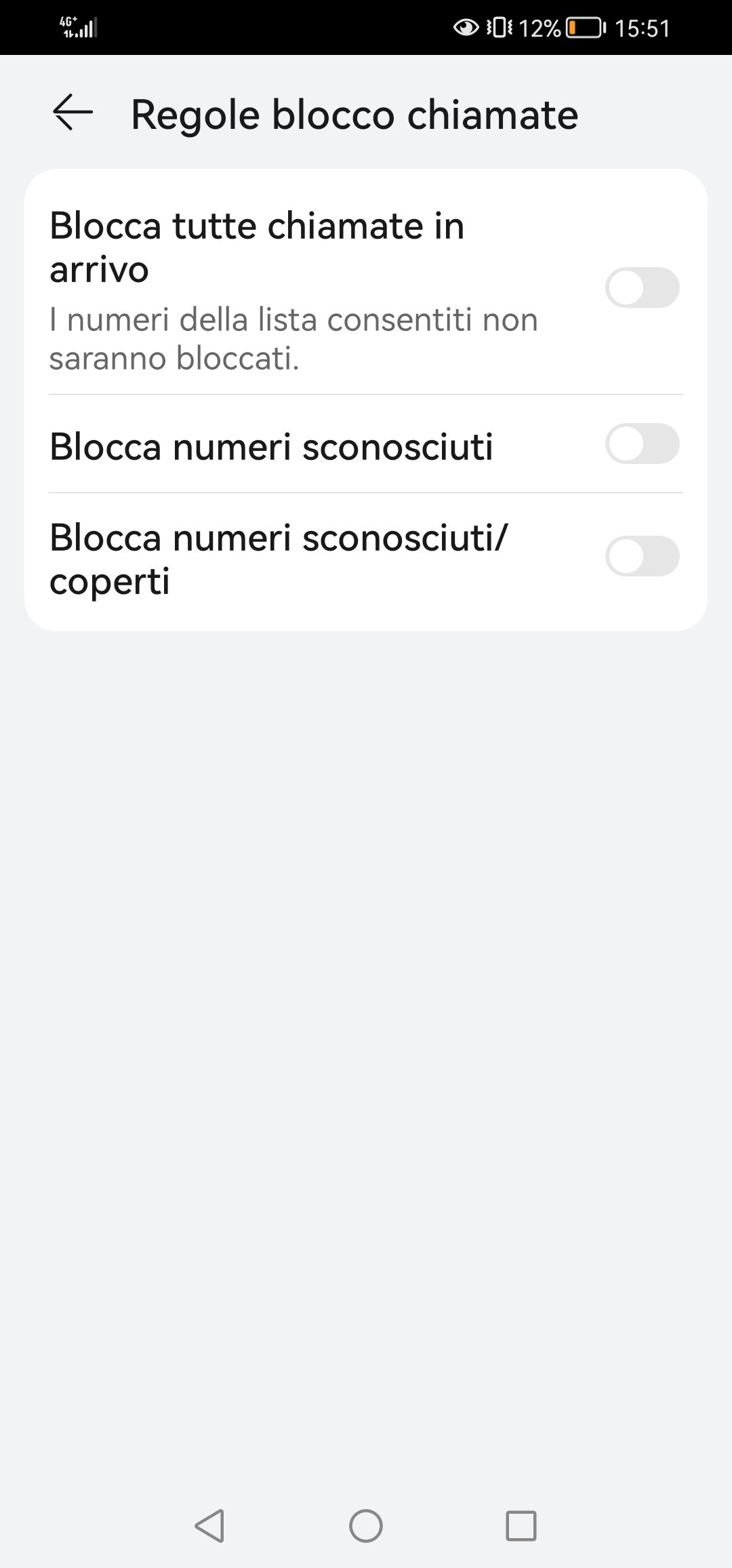Select the Blocca numeri sconosciuti/coperti label

(278, 559)
